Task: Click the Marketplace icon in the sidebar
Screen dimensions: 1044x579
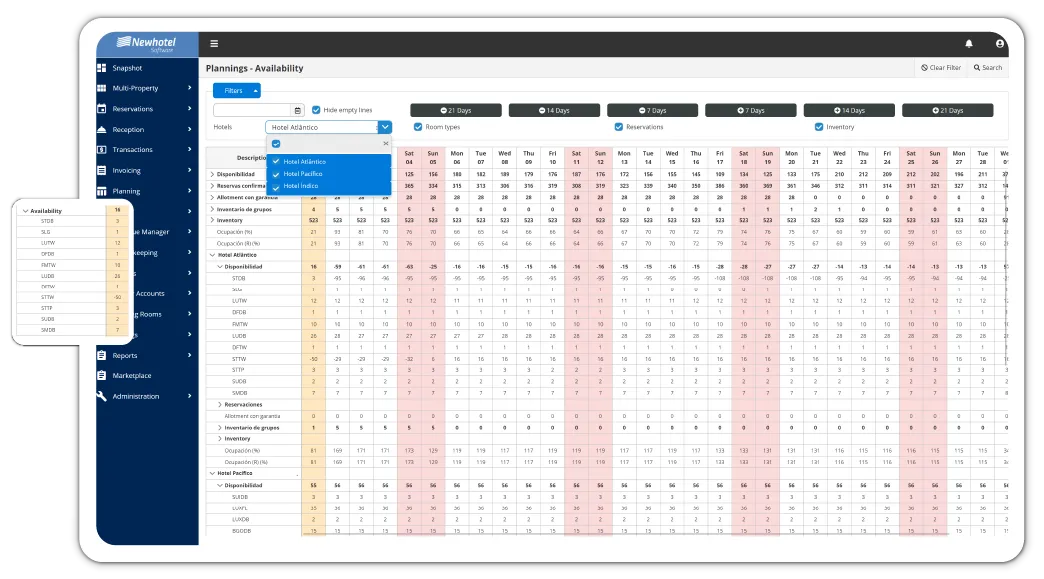Action: (x=101, y=375)
